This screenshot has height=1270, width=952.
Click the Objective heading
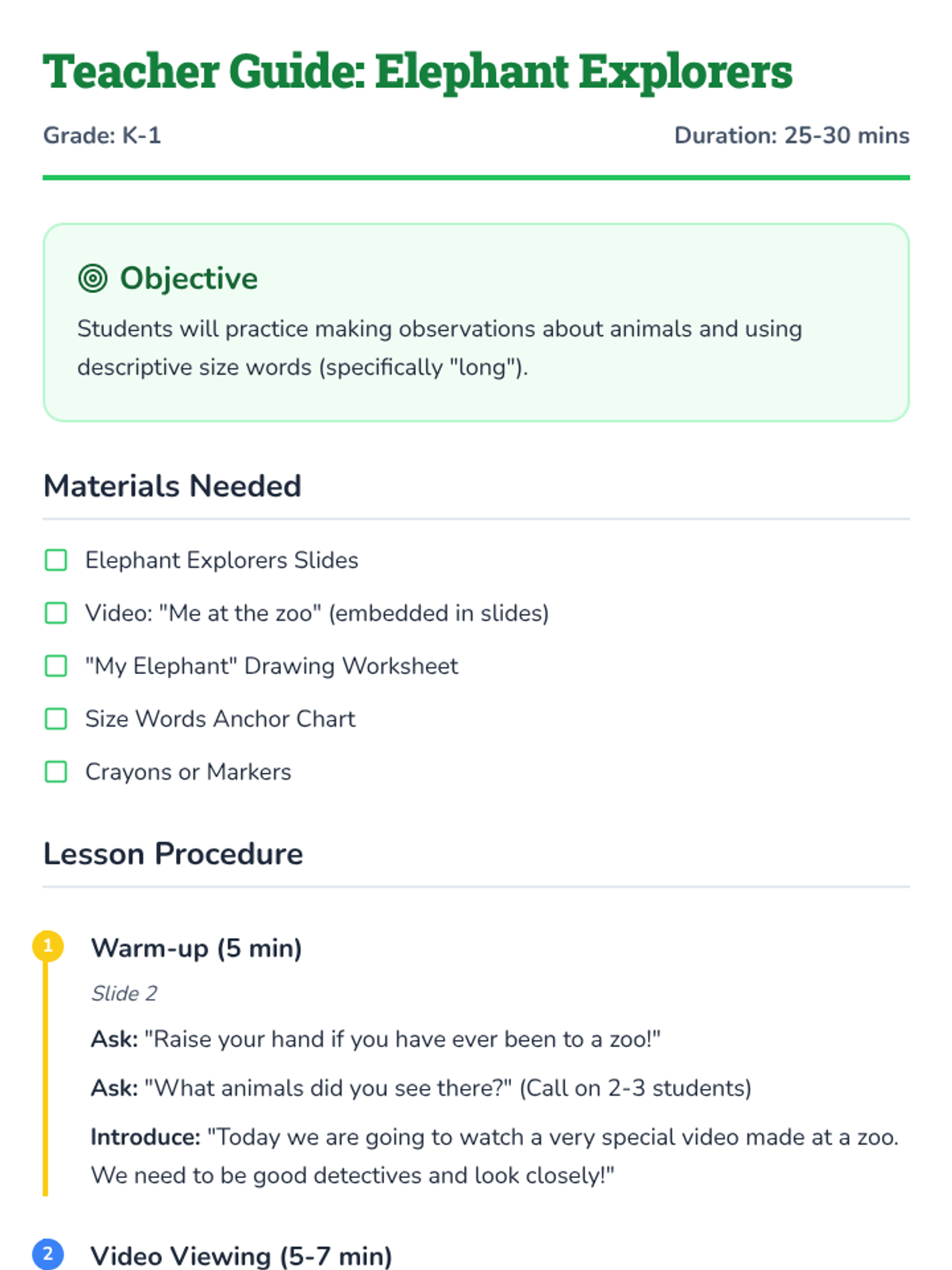[x=189, y=279]
